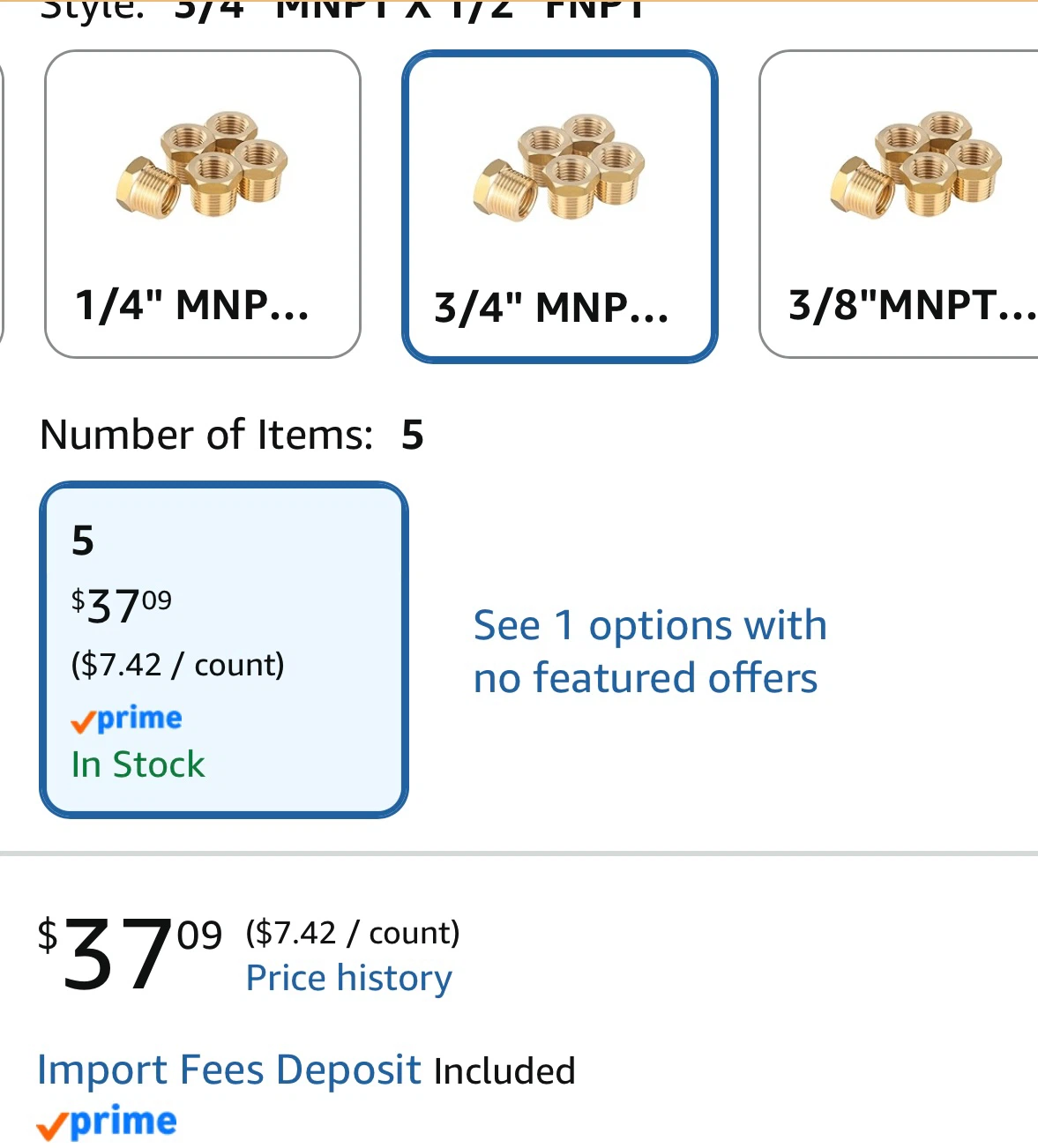Click the Style heading at top
The image size is (1038, 1148).
click(92, 11)
